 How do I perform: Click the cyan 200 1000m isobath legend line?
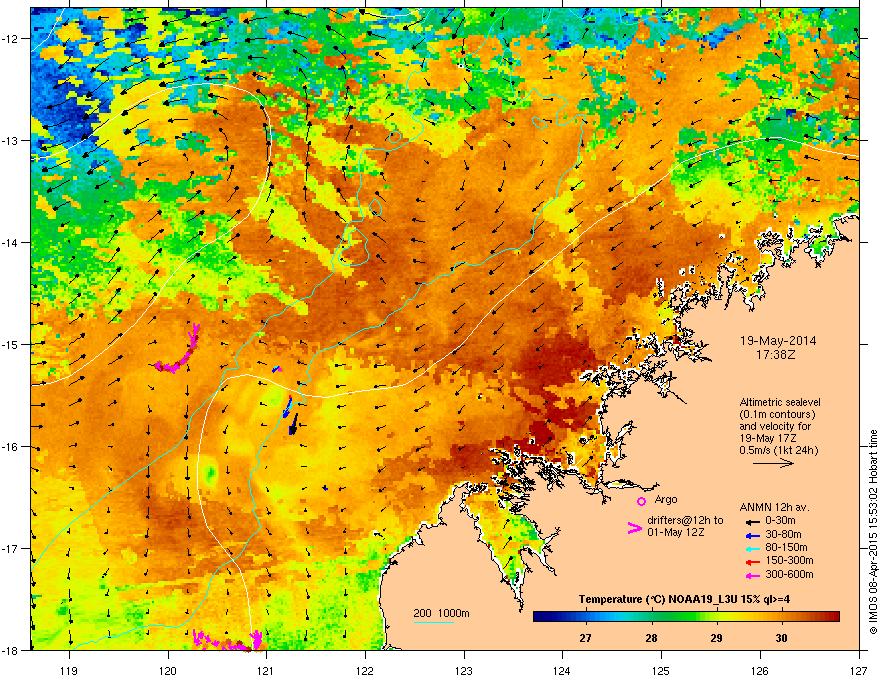click(434, 622)
